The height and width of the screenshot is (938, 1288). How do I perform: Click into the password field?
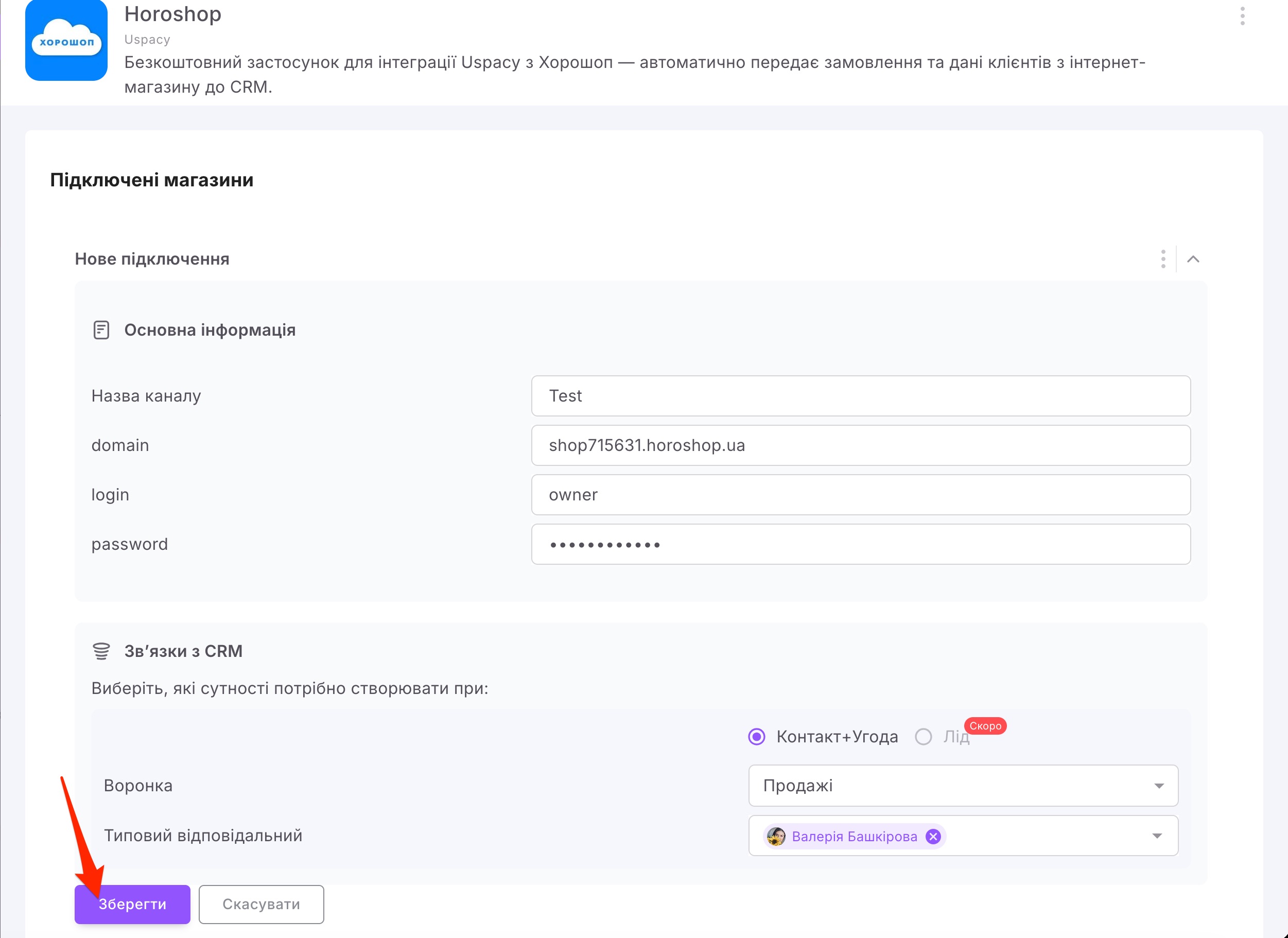(x=861, y=544)
